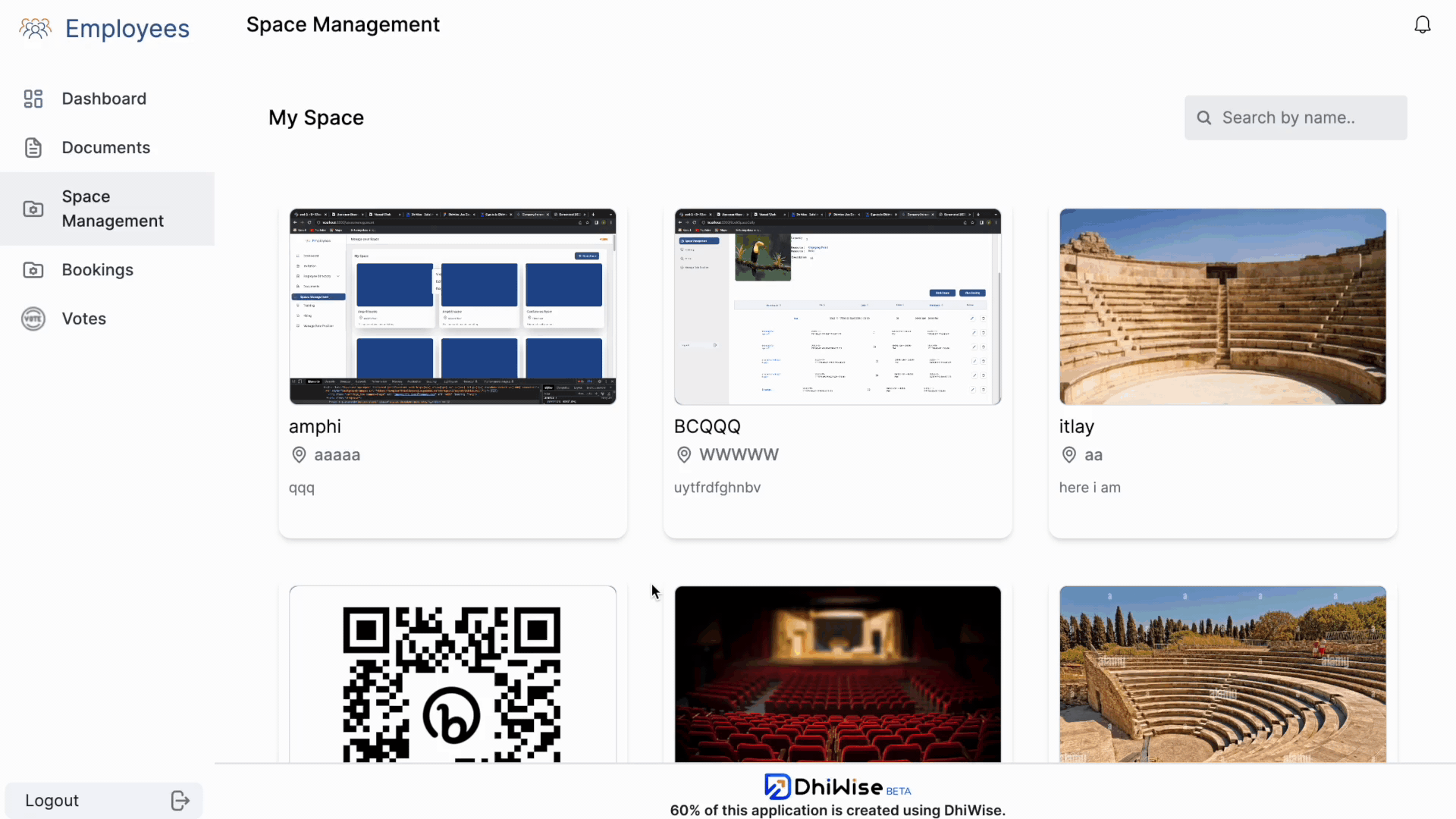1456x819 pixels.
Task: Click the search input field
Action: point(1296,117)
